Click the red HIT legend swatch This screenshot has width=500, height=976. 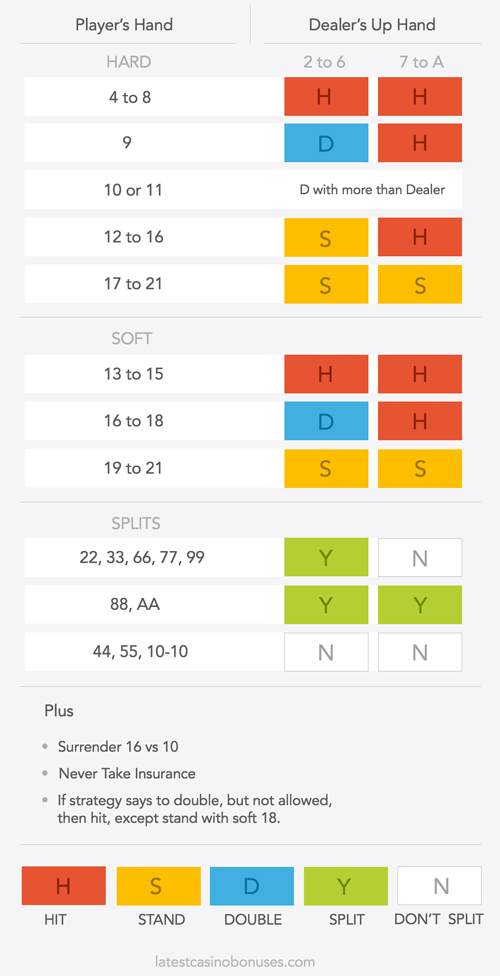[64, 885]
